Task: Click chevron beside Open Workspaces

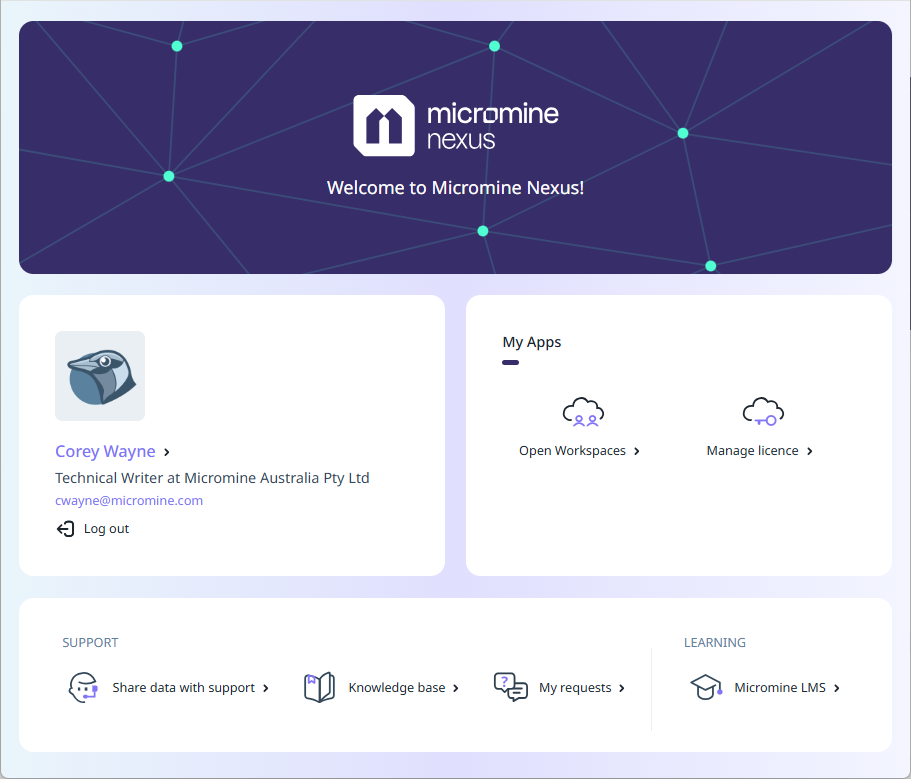Action: (637, 451)
